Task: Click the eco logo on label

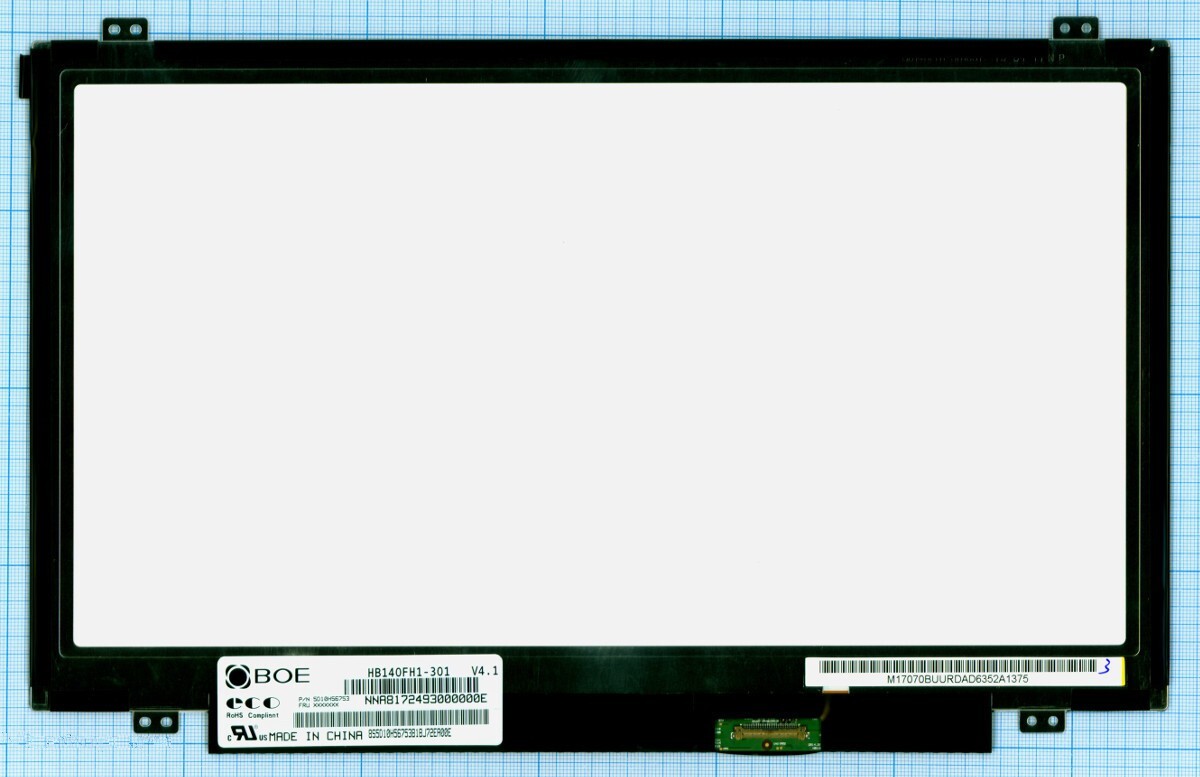Action: (x=251, y=703)
